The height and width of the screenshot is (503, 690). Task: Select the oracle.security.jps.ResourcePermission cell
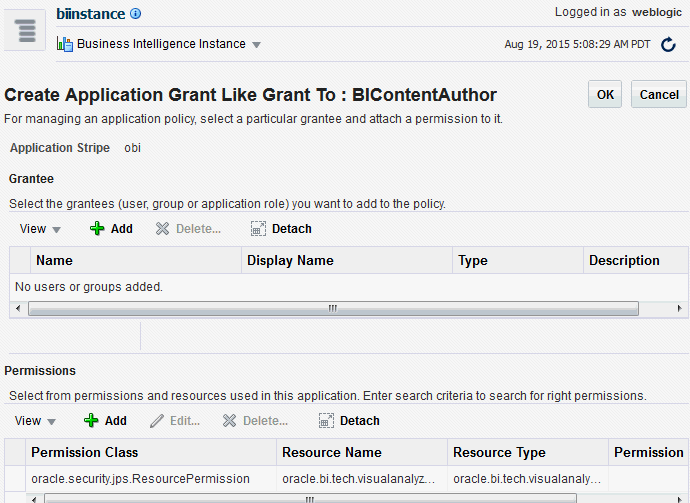coord(151,479)
